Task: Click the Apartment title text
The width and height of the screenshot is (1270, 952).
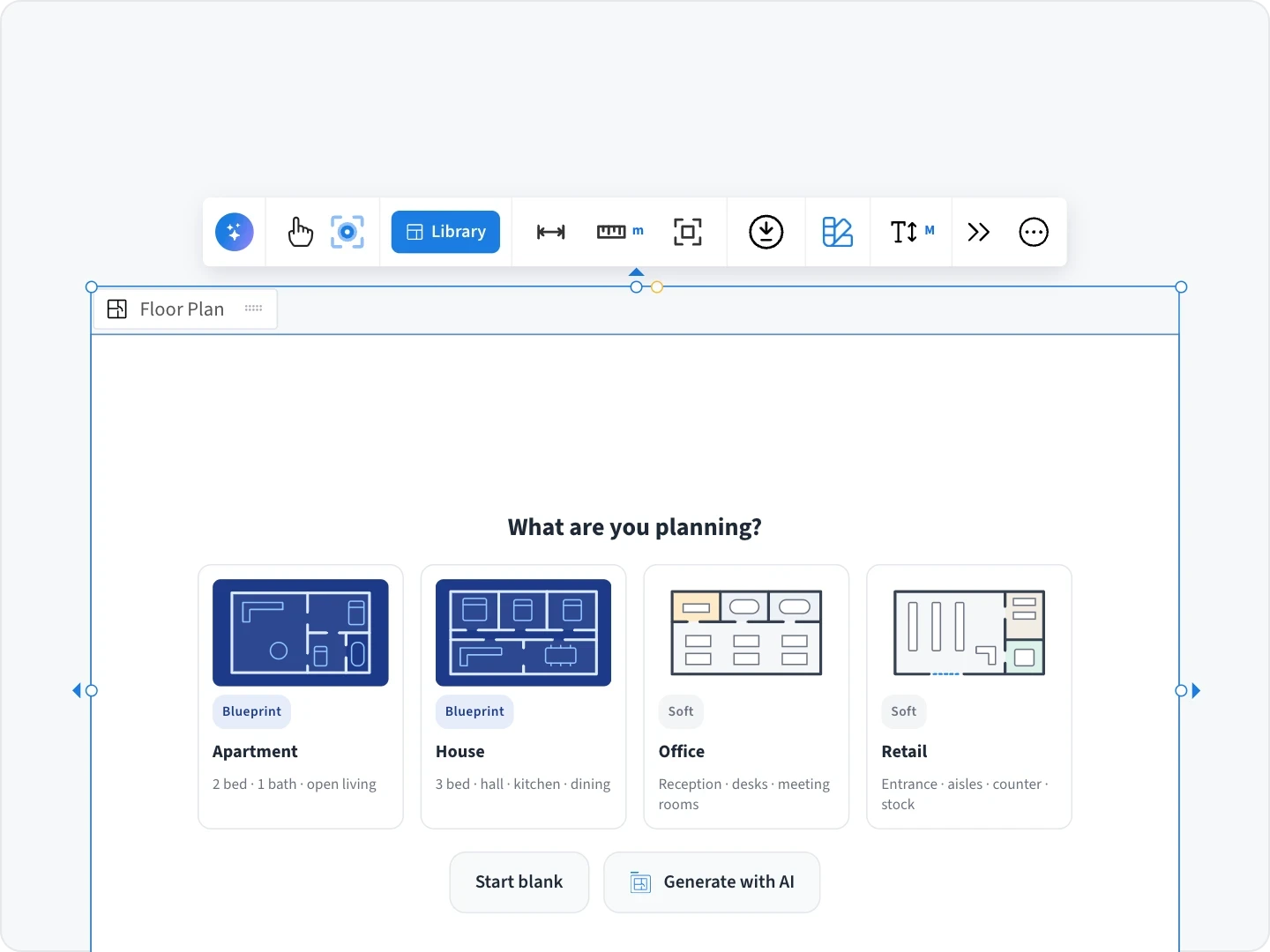Action: click(255, 752)
